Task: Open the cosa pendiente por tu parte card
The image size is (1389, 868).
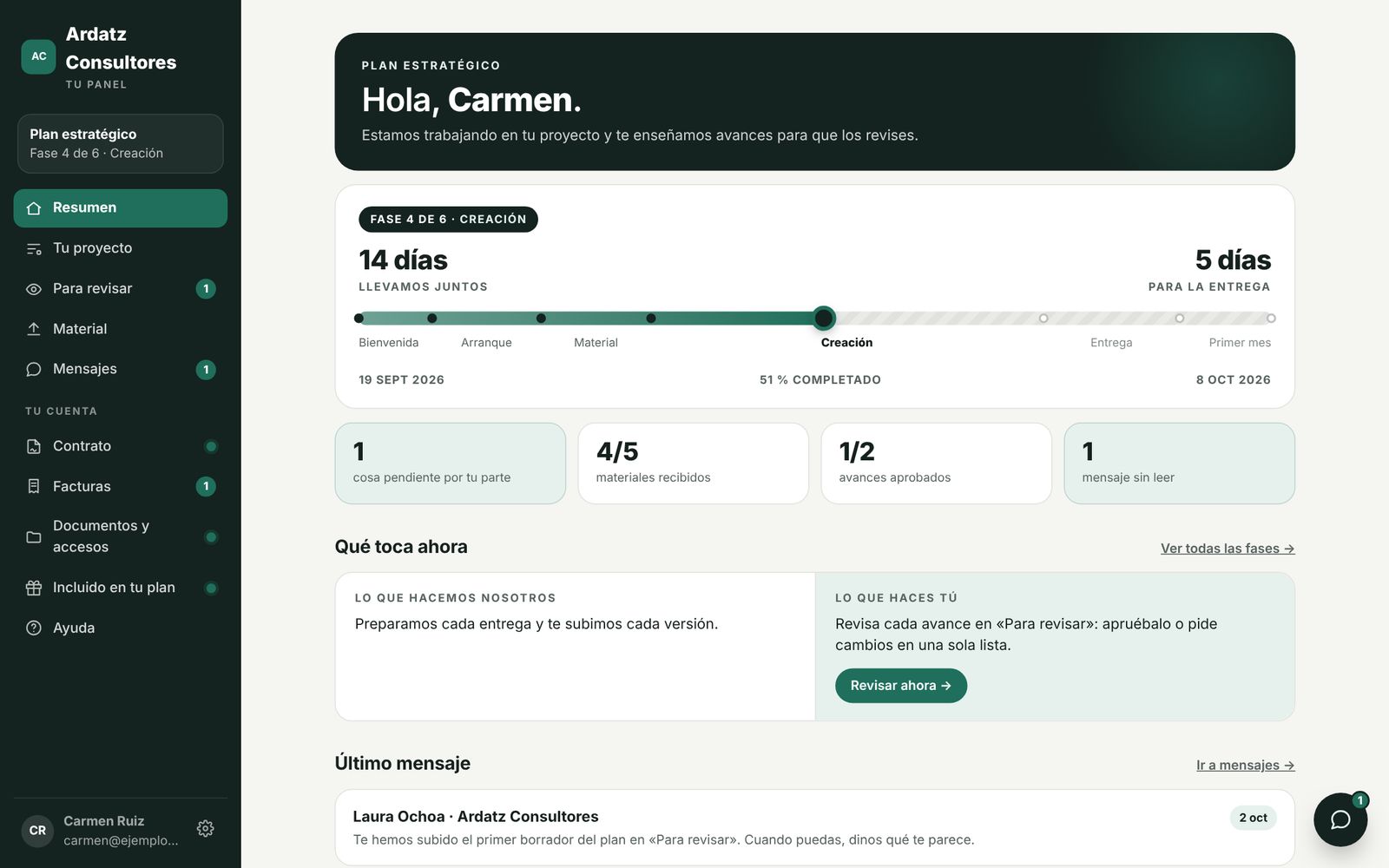Action: [451, 464]
